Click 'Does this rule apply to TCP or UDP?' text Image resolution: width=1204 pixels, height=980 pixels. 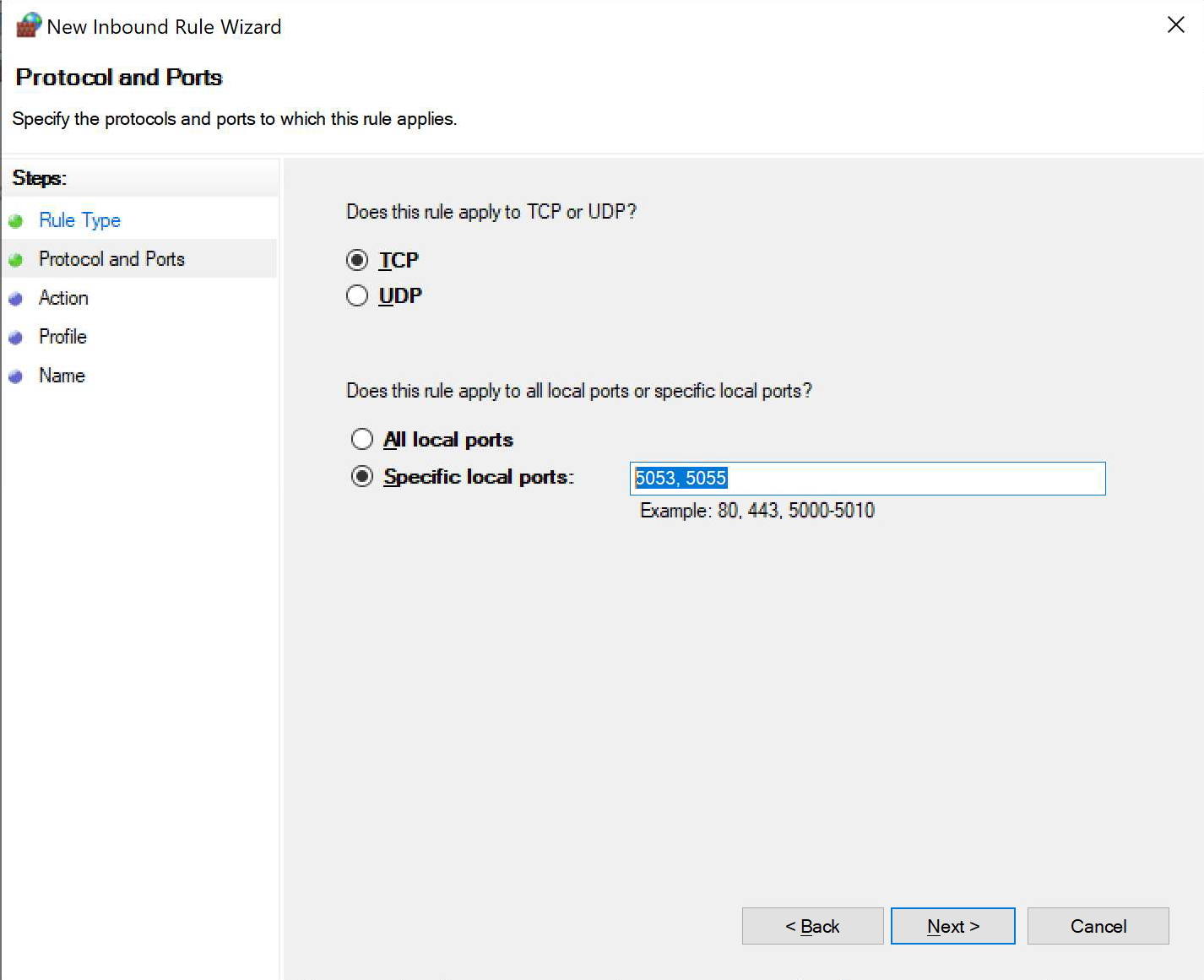(491, 212)
